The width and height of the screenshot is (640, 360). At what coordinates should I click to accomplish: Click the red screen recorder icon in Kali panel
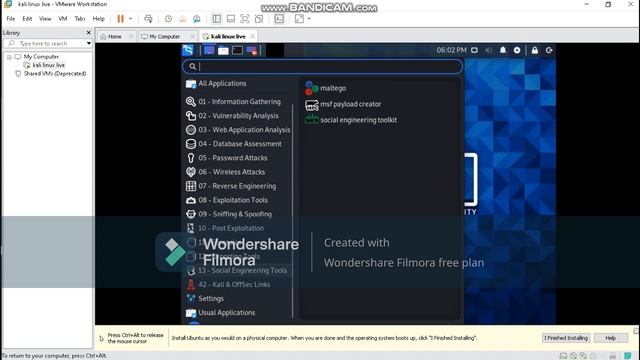coord(252,51)
